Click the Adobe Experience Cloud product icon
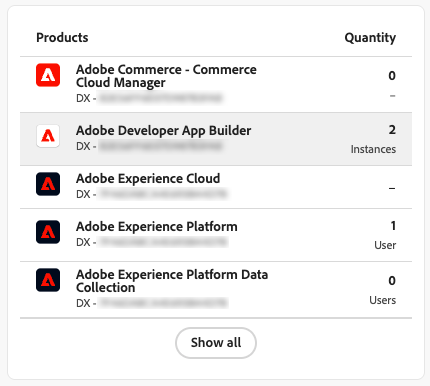This screenshot has width=430, height=386. 48,184
